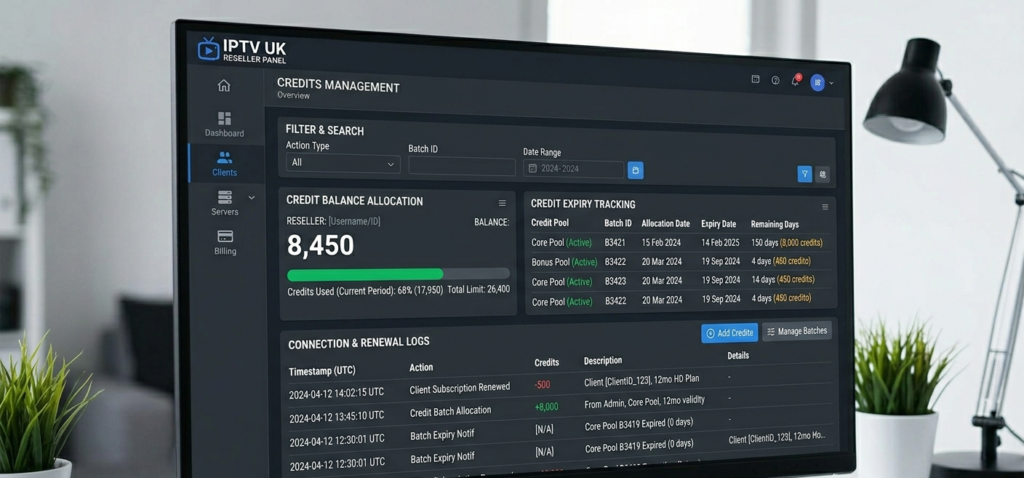Open Servers in the sidebar
The height and width of the screenshot is (478, 1024).
tap(225, 203)
